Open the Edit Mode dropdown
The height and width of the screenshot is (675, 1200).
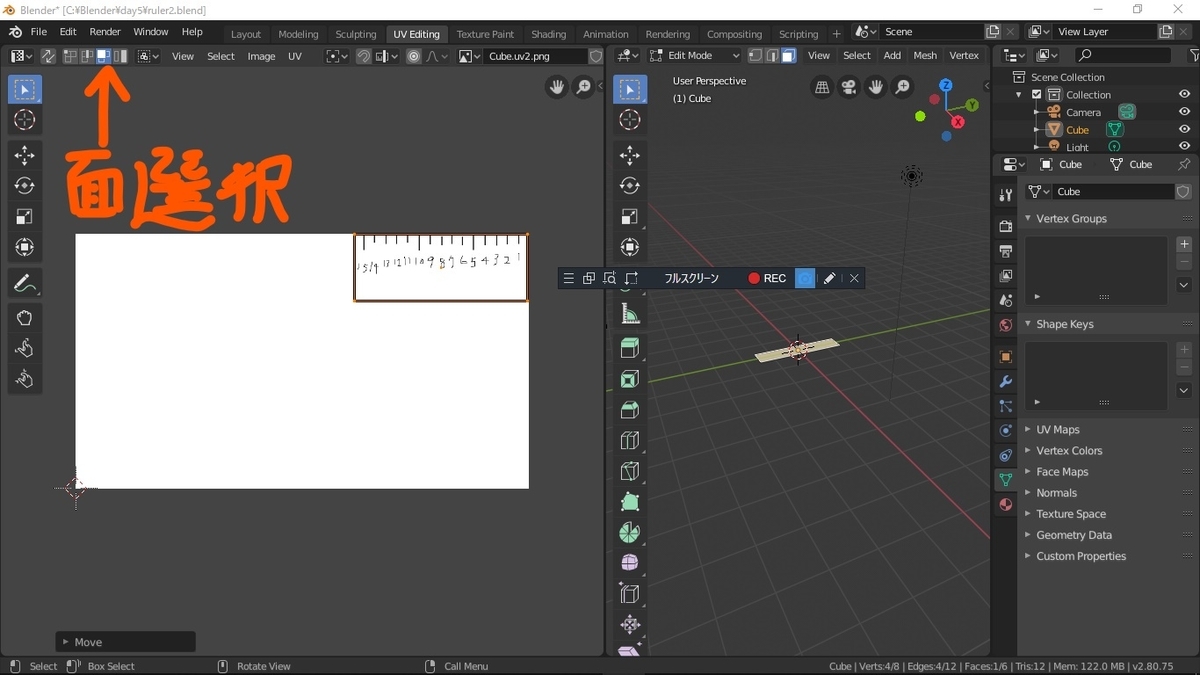pos(695,56)
